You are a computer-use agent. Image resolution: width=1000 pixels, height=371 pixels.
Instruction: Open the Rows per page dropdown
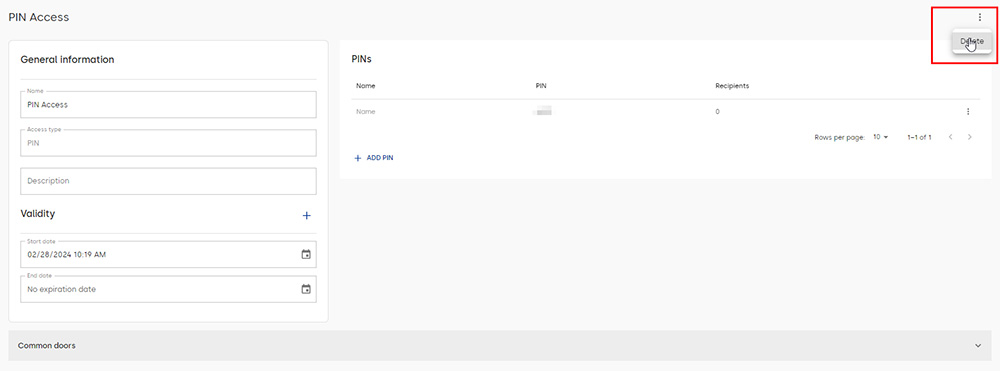(x=881, y=137)
